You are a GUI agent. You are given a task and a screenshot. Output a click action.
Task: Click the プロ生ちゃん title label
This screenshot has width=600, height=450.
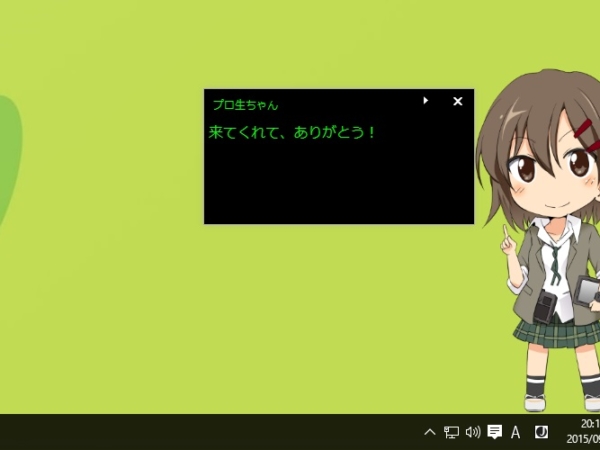tap(245, 105)
